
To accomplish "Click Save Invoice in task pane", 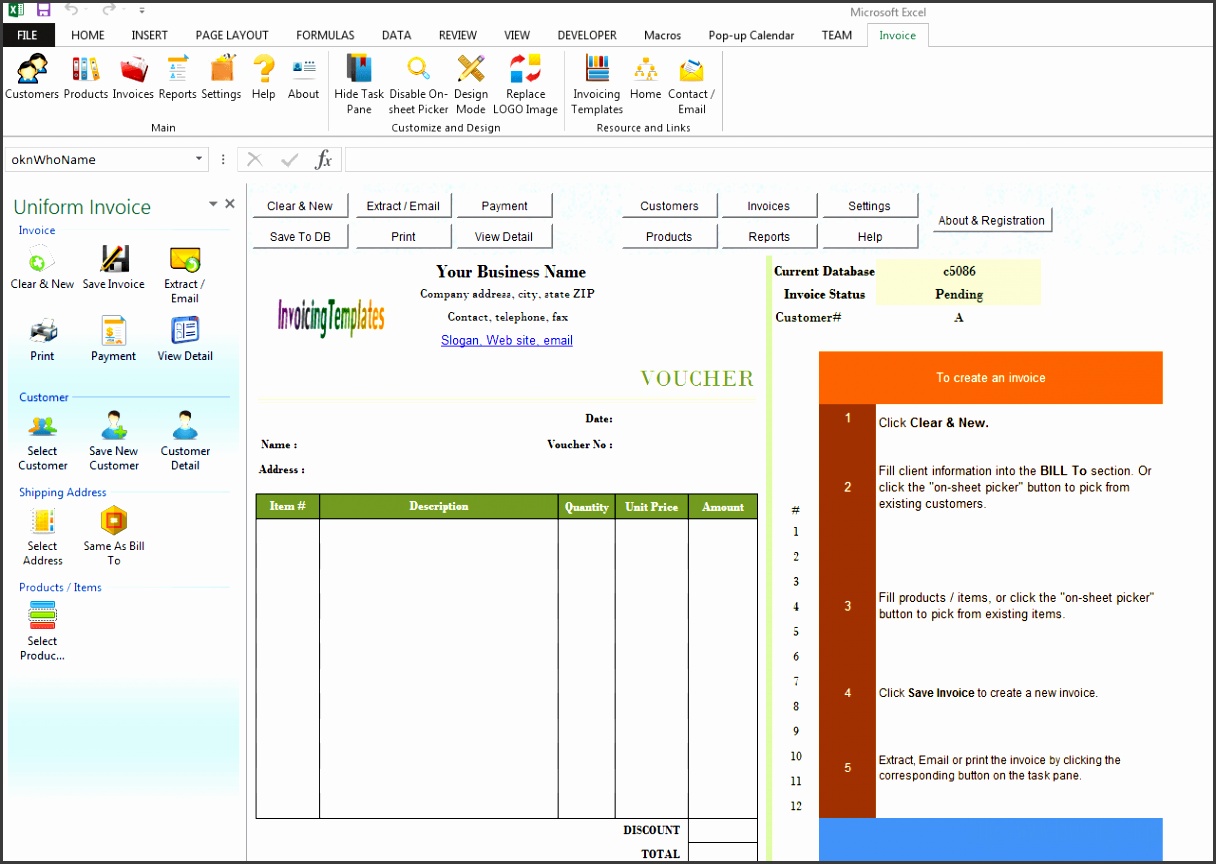I will click(x=114, y=267).
